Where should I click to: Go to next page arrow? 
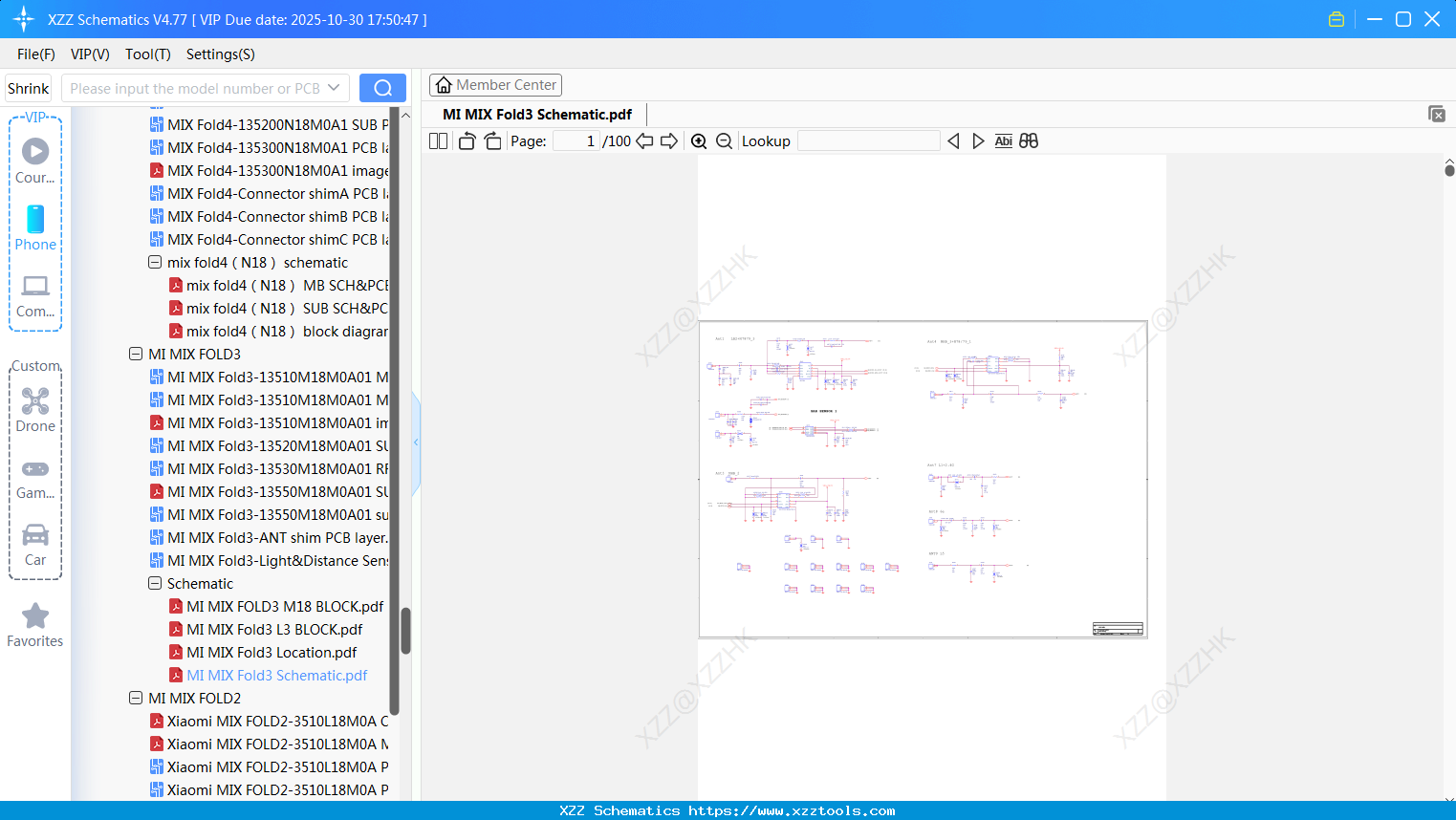pos(669,141)
